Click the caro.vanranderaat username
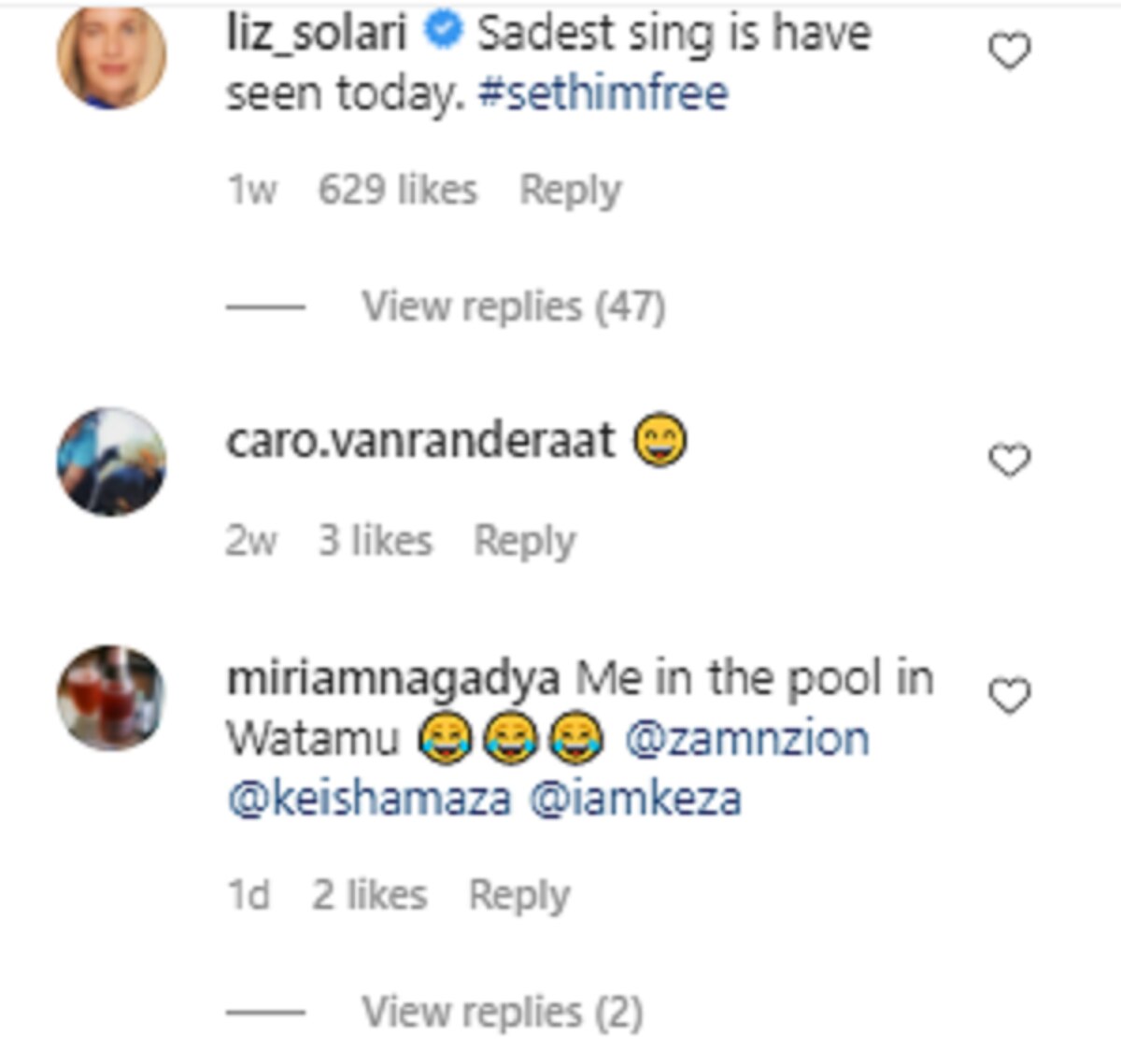Image resolution: width=1121 pixels, height=1064 pixels. tap(420, 441)
